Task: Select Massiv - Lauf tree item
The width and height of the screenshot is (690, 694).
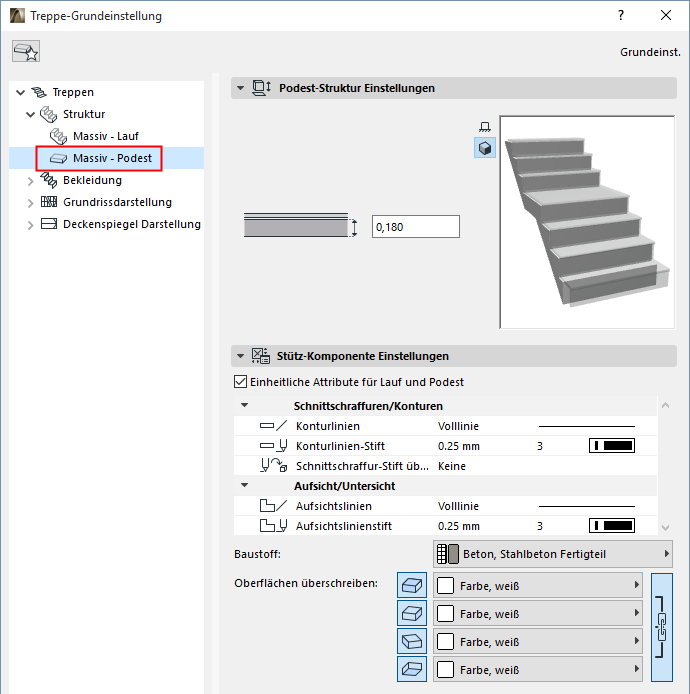Action: (x=106, y=136)
